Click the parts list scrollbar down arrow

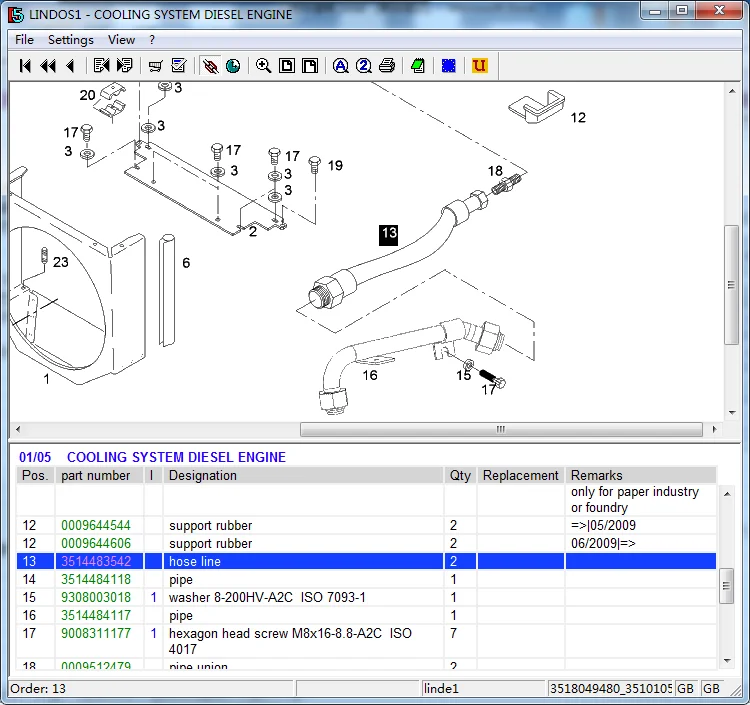pyautogui.click(x=727, y=661)
